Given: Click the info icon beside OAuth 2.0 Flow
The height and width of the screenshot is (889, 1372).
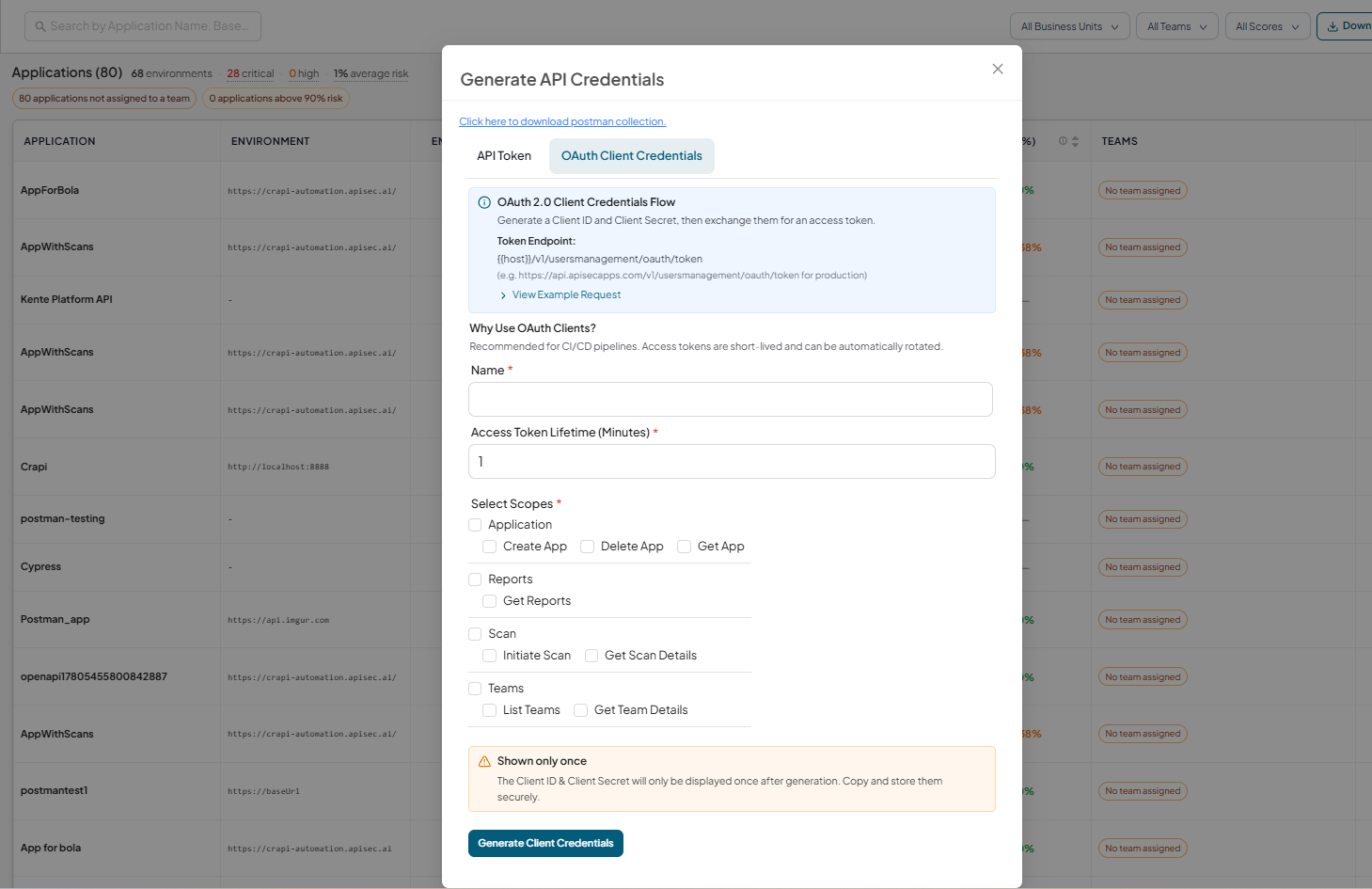Looking at the screenshot, I should 484,202.
